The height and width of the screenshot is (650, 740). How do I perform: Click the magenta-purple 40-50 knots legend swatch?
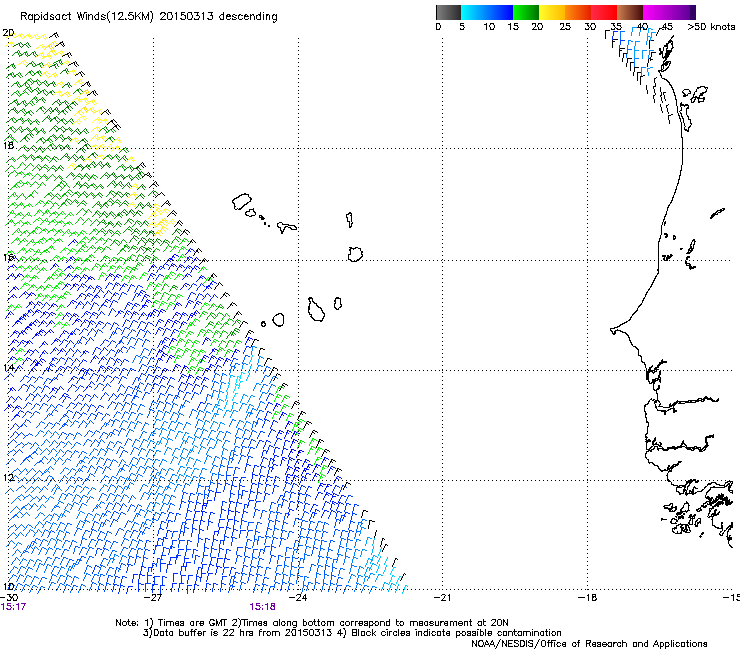pos(669,12)
